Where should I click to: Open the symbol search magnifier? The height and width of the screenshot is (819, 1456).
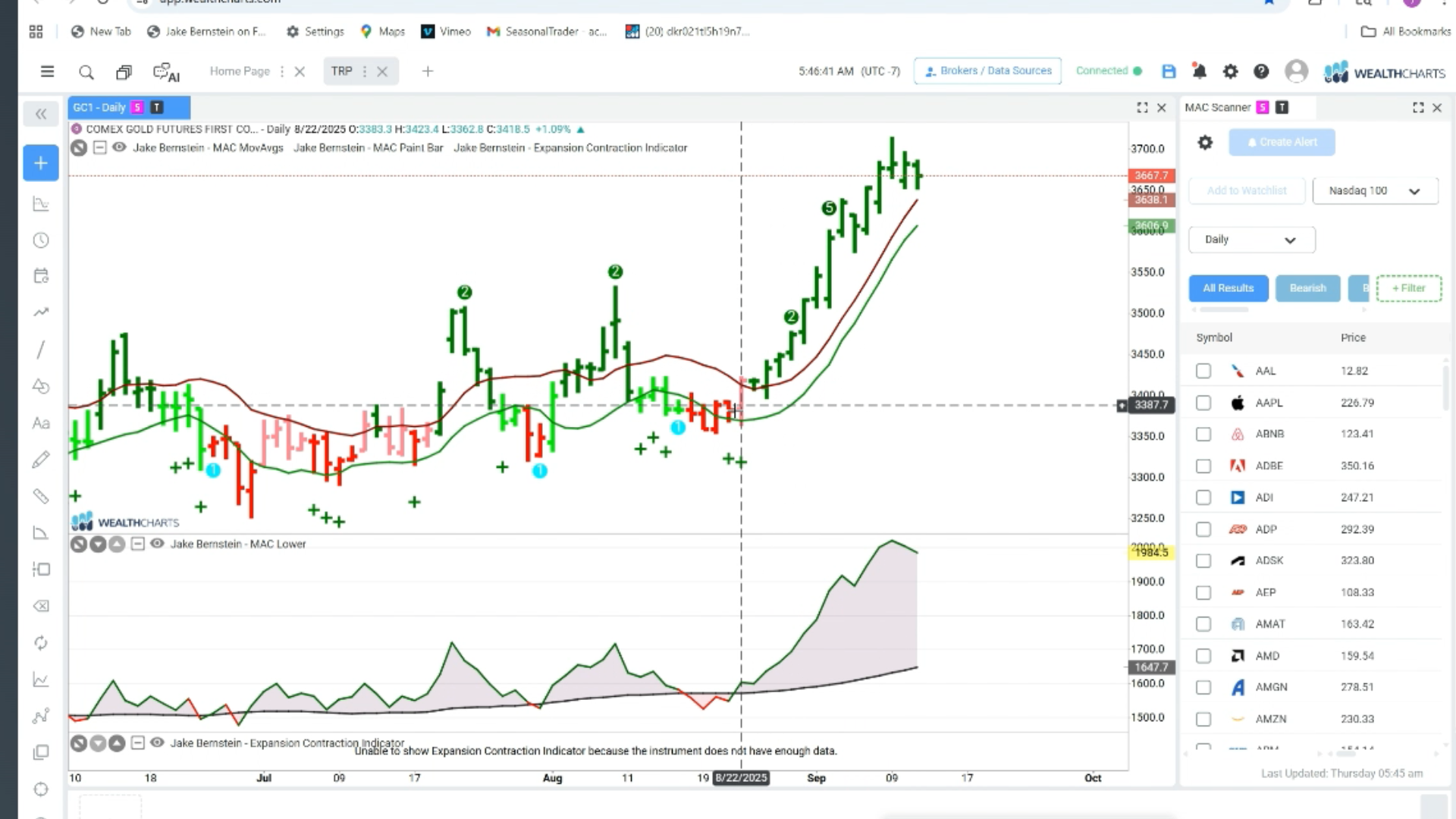(86, 72)
